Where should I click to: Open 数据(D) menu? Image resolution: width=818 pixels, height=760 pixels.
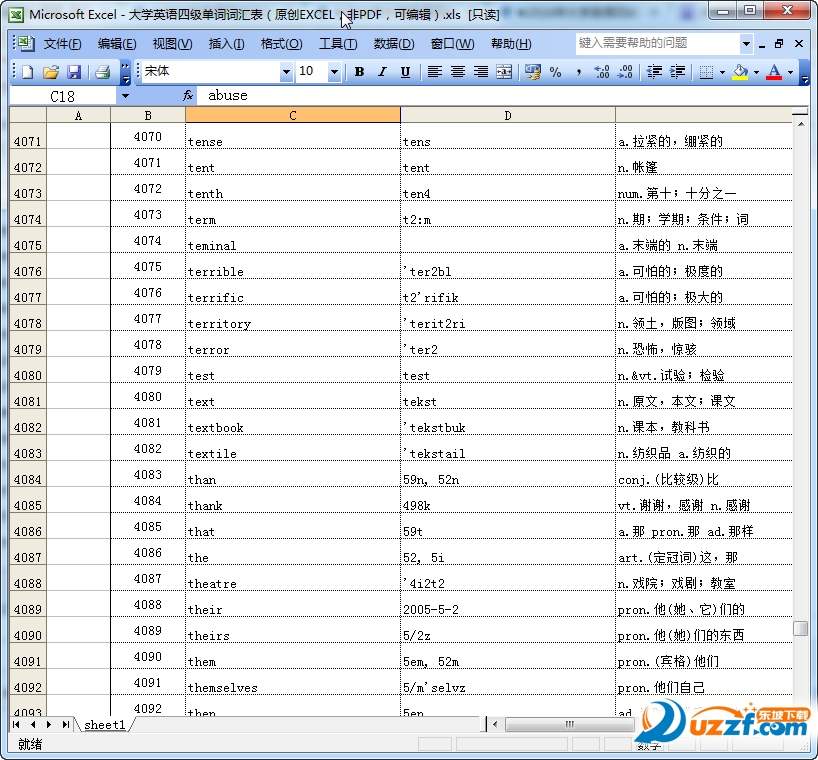coord(394,44)
